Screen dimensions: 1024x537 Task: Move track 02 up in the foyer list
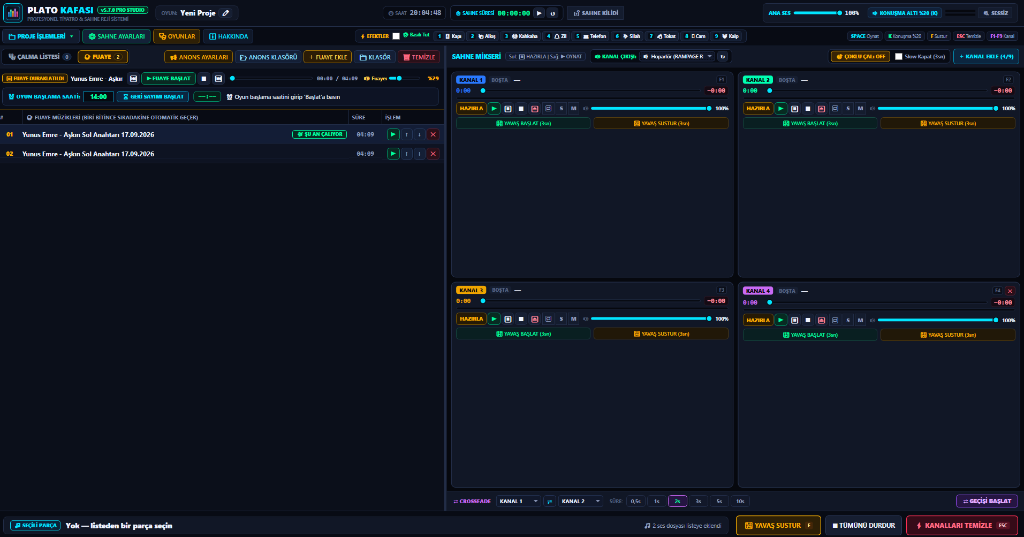click(406, 154)
